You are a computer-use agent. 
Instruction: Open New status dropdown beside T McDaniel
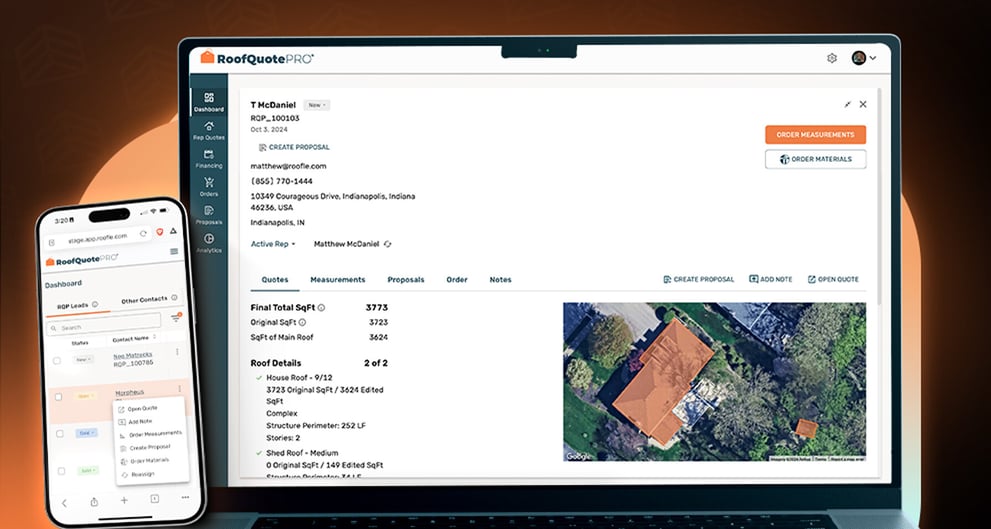tap(317, 105)
